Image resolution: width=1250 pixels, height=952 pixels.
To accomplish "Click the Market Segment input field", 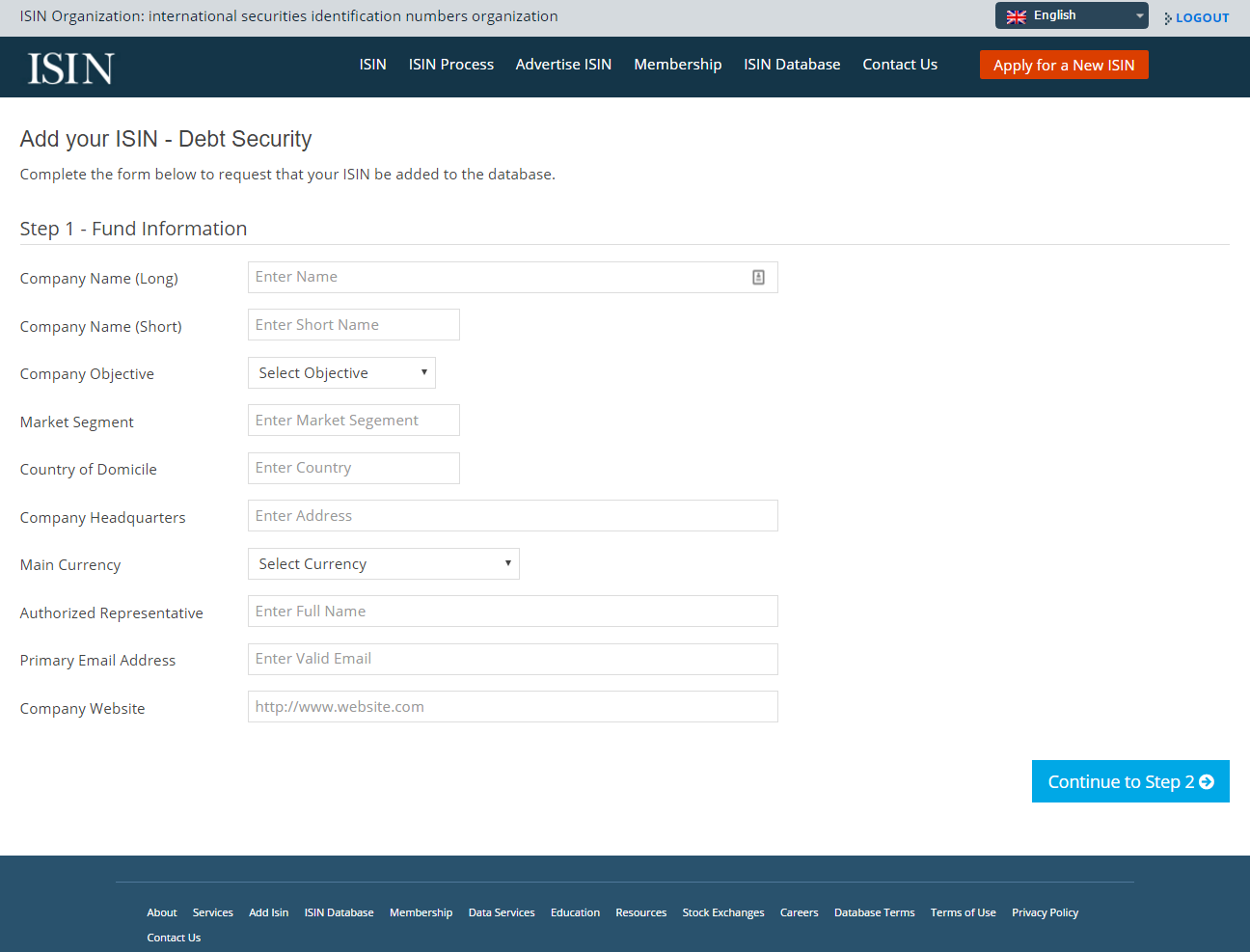I will point(354,421).
